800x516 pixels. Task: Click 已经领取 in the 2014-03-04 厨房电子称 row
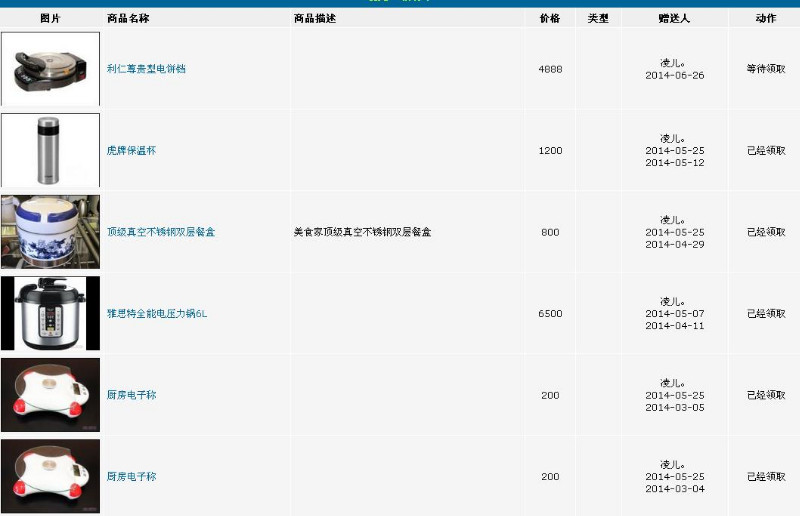pos(766,476)
